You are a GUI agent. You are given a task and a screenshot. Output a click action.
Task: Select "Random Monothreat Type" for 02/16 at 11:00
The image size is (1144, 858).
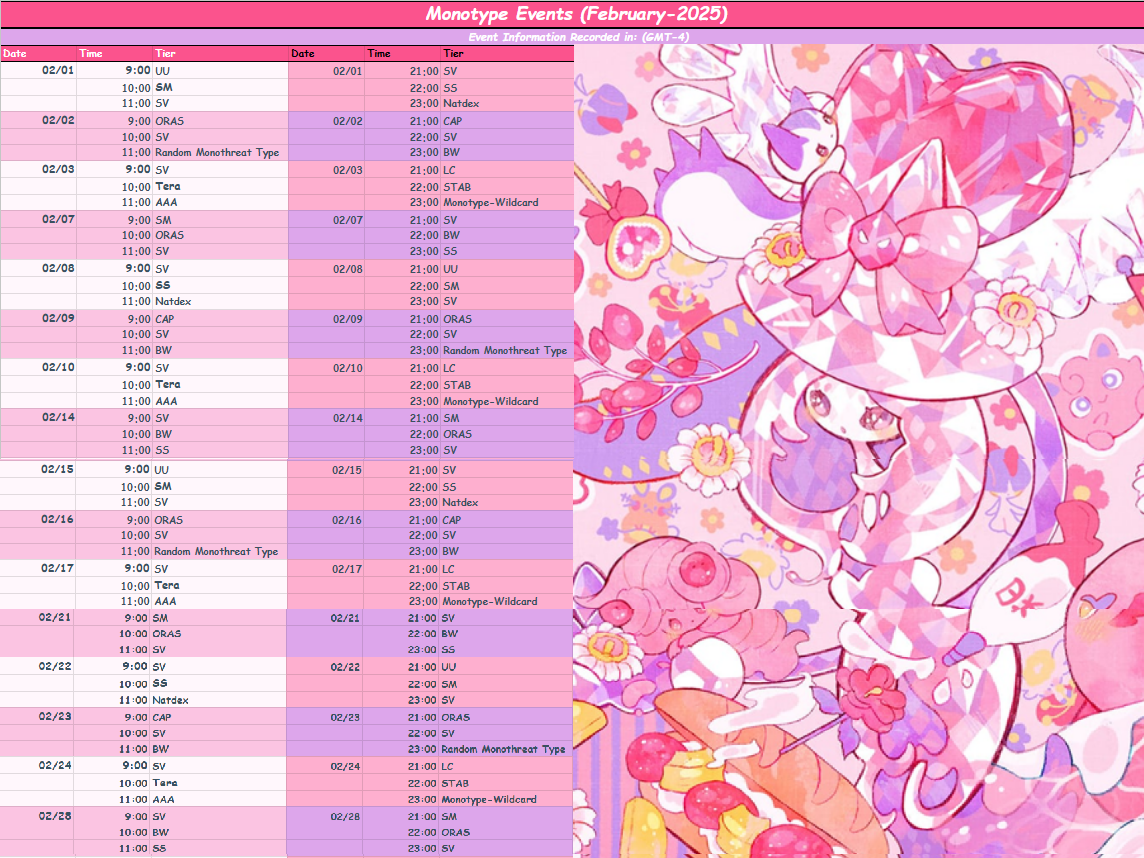pyautogui.click(x=216, y=552)
